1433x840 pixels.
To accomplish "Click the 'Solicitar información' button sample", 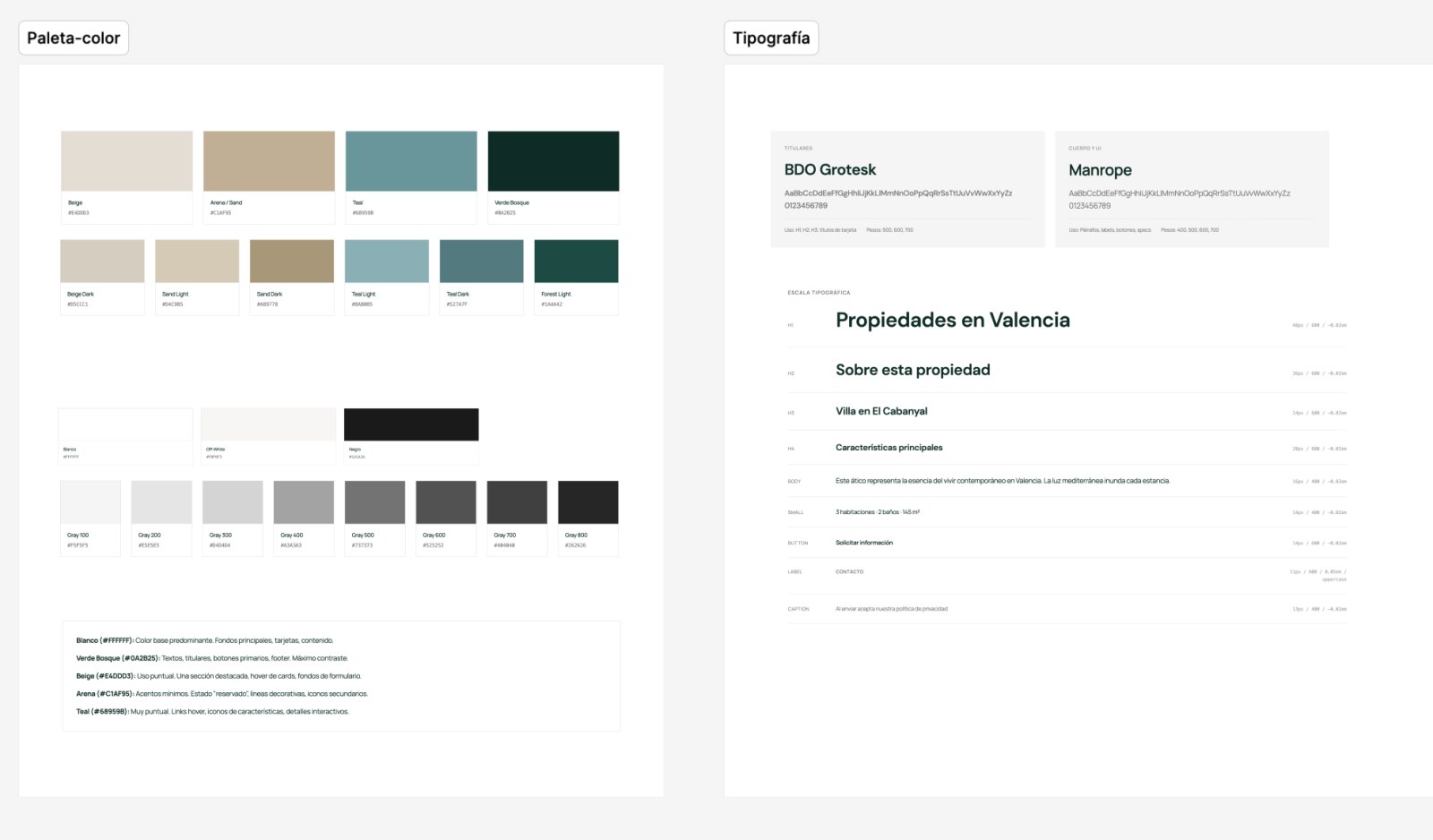I will coord(864,543).
